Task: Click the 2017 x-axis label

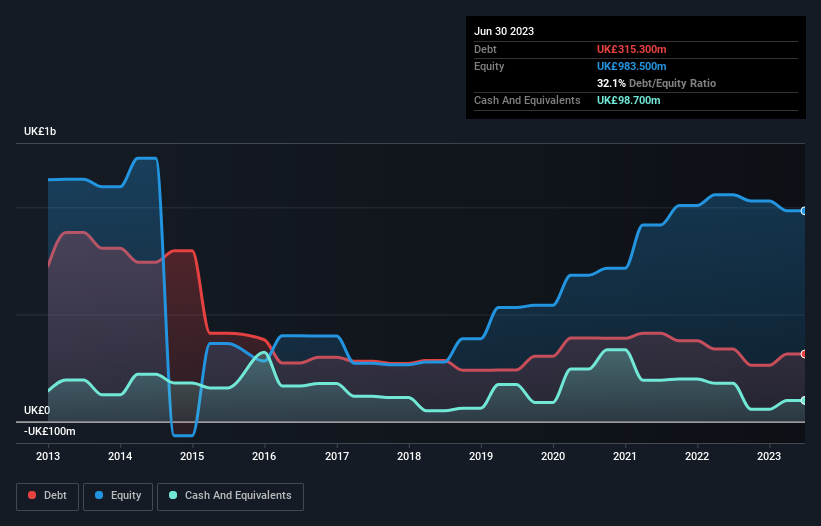Action: pos(337,456)
